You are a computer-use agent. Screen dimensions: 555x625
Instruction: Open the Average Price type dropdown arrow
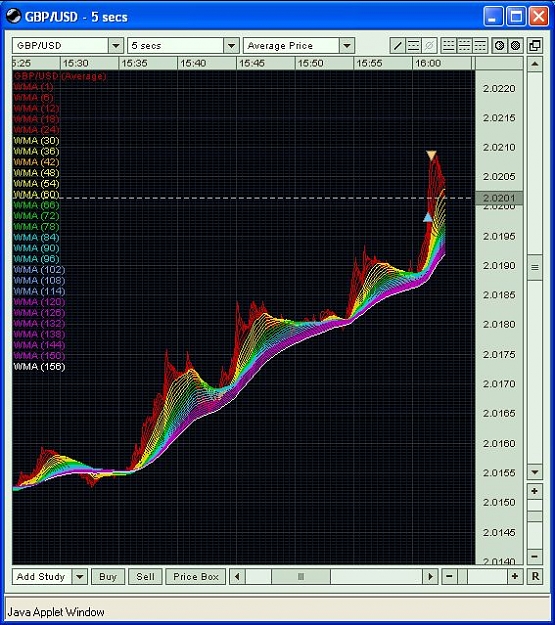[x=347, y=46]
